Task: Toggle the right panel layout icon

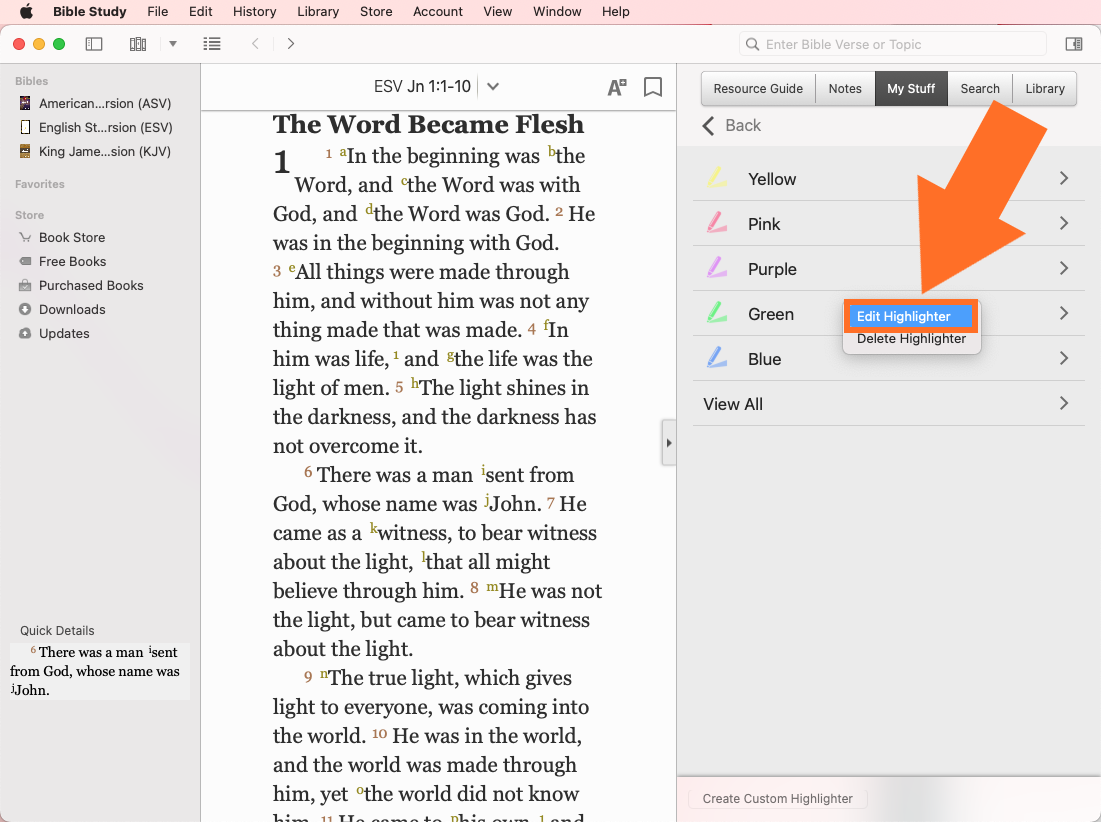Action: [x=1073, y=44]
